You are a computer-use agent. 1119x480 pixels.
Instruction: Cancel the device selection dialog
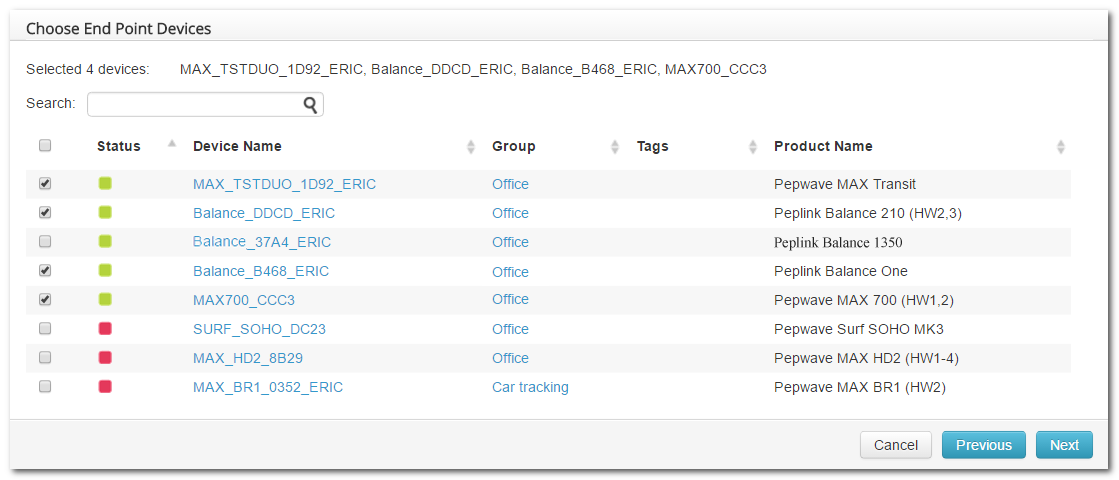tap(895, 445)
